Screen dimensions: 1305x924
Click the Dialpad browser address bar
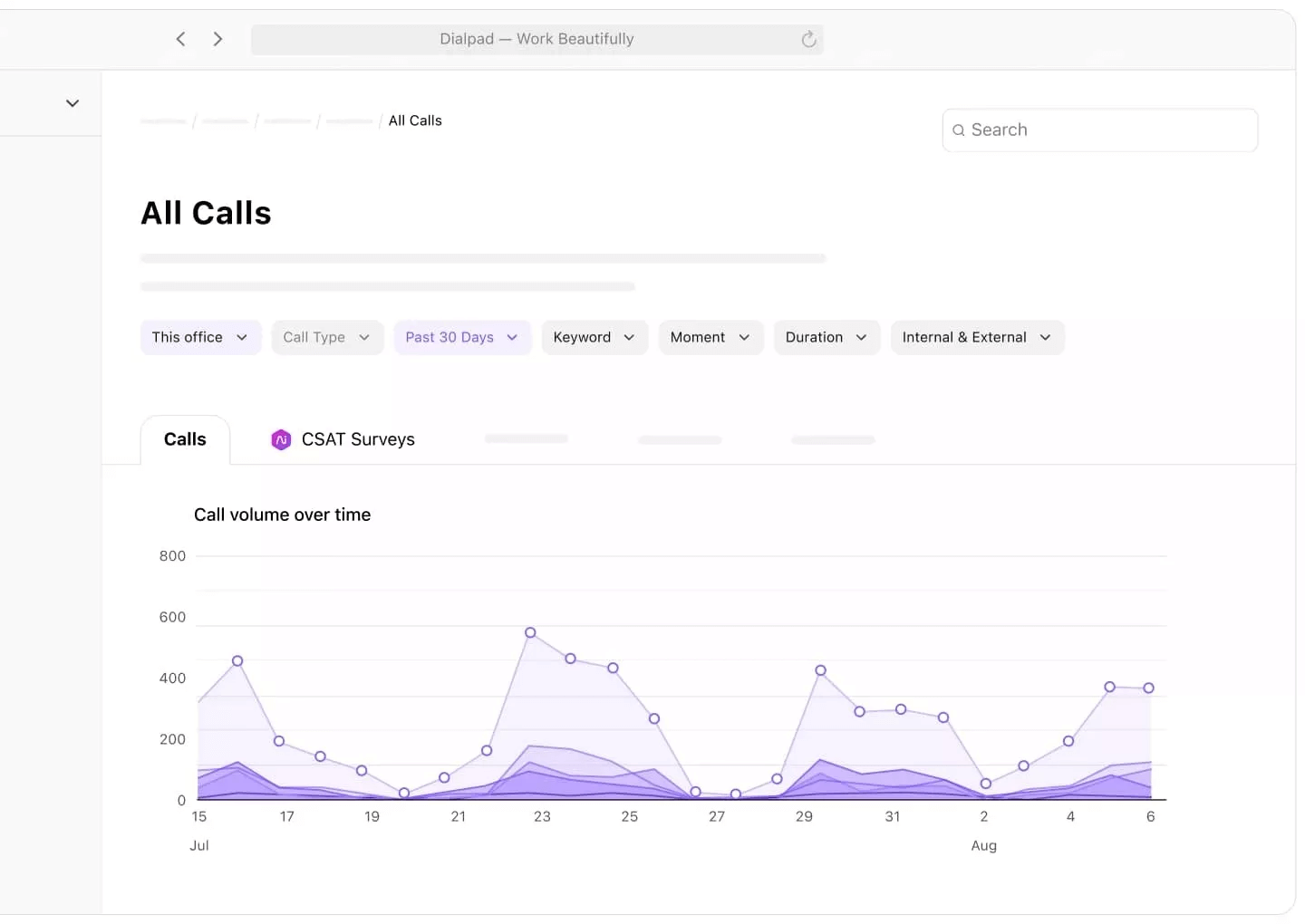point(536,39)
